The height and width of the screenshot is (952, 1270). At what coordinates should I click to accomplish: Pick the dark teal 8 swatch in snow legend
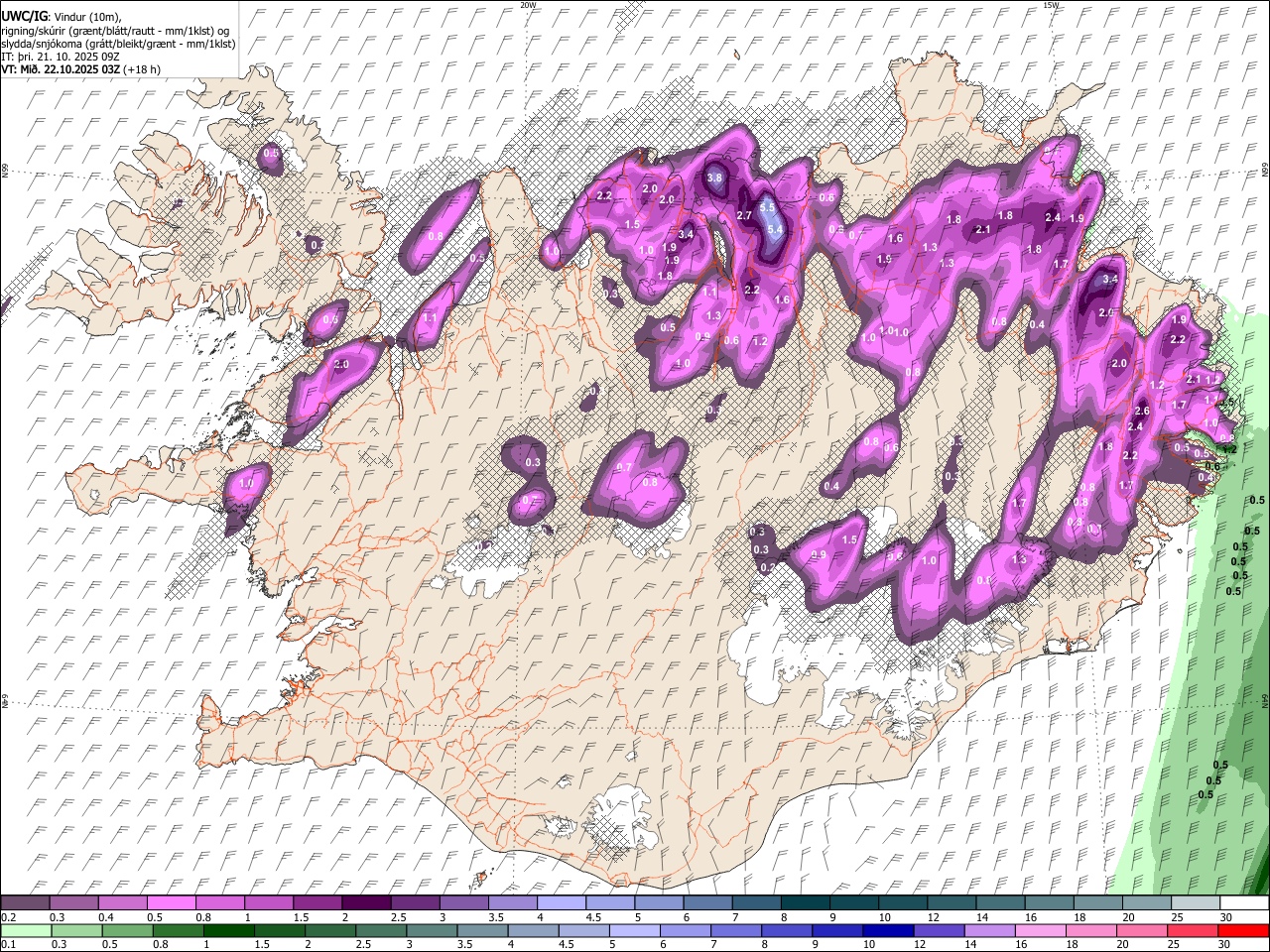804,903
